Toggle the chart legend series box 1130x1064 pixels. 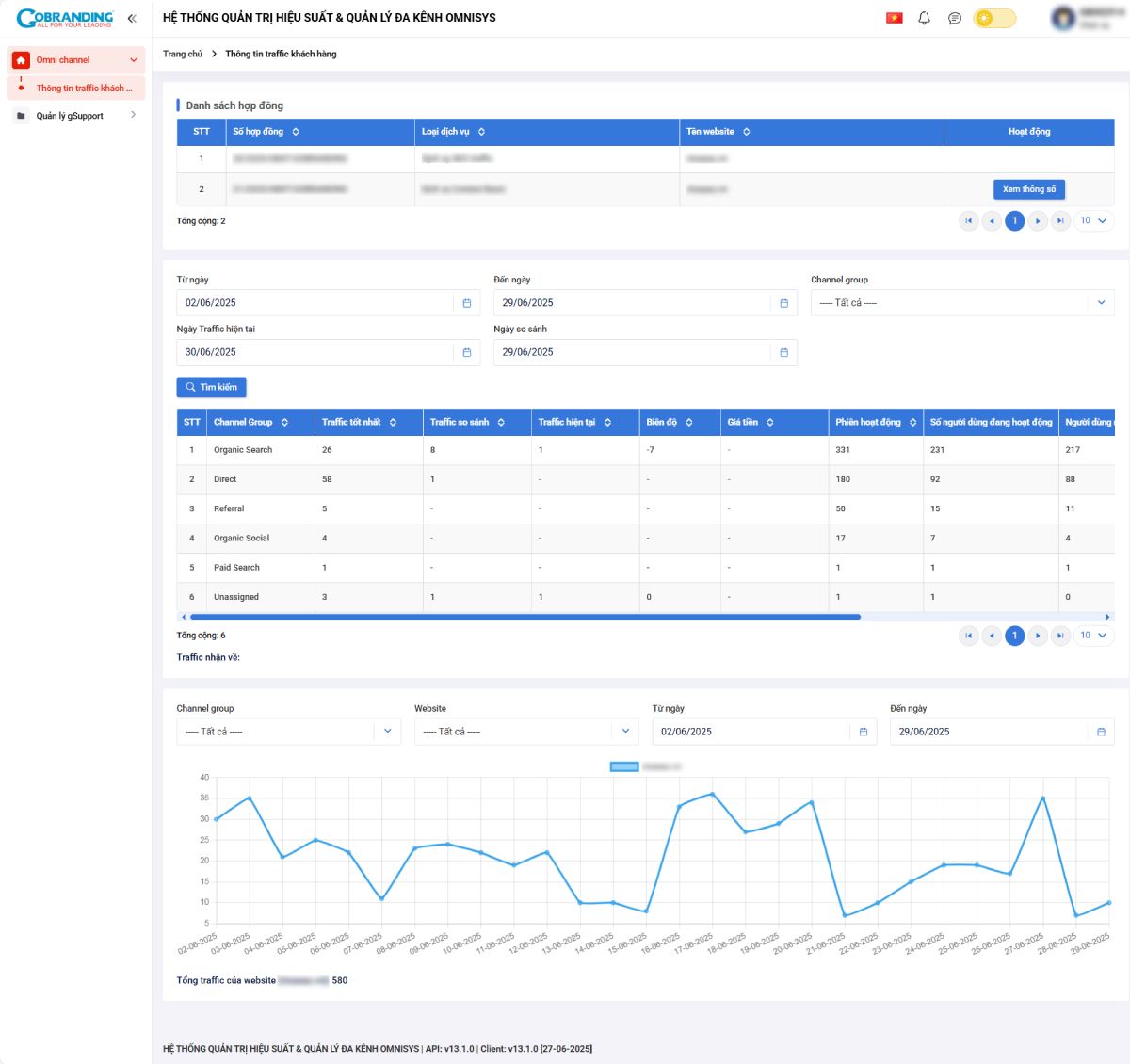coord(624,766)
